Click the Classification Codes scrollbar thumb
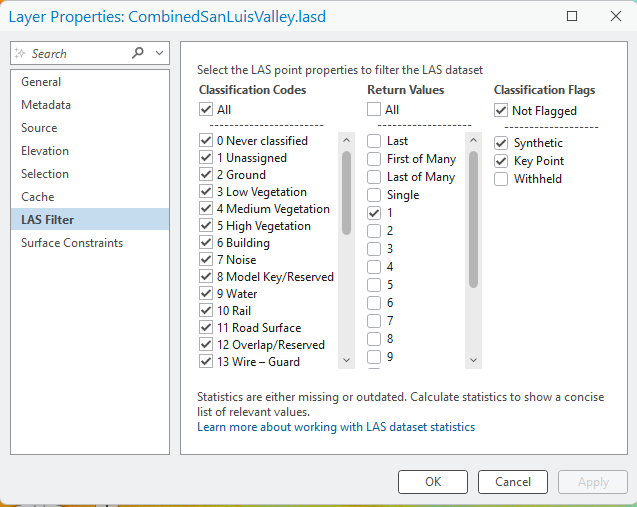This screenshot has height=507, width=637. pyautogui.click(x=347, y=193)
